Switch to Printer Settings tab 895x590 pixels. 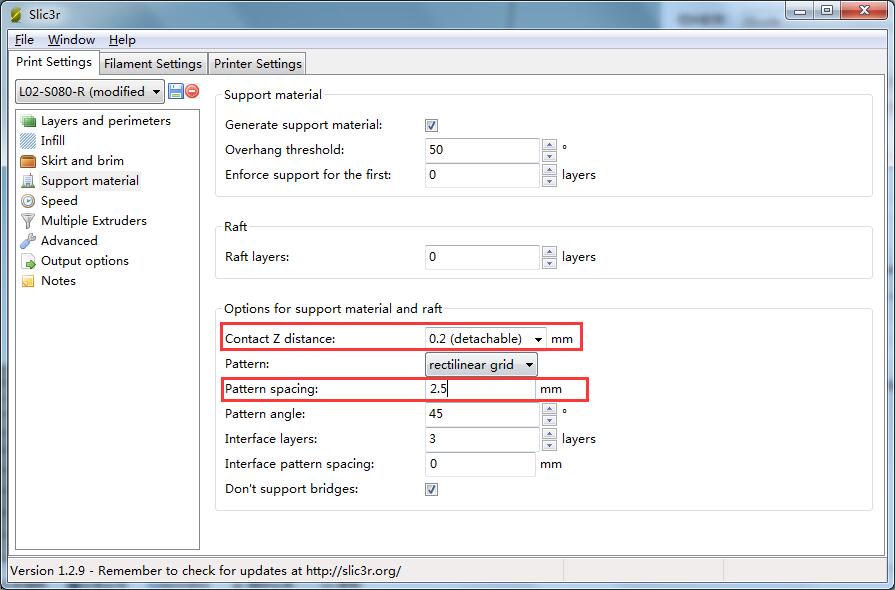pyautogui.click(x=257, y=64)
